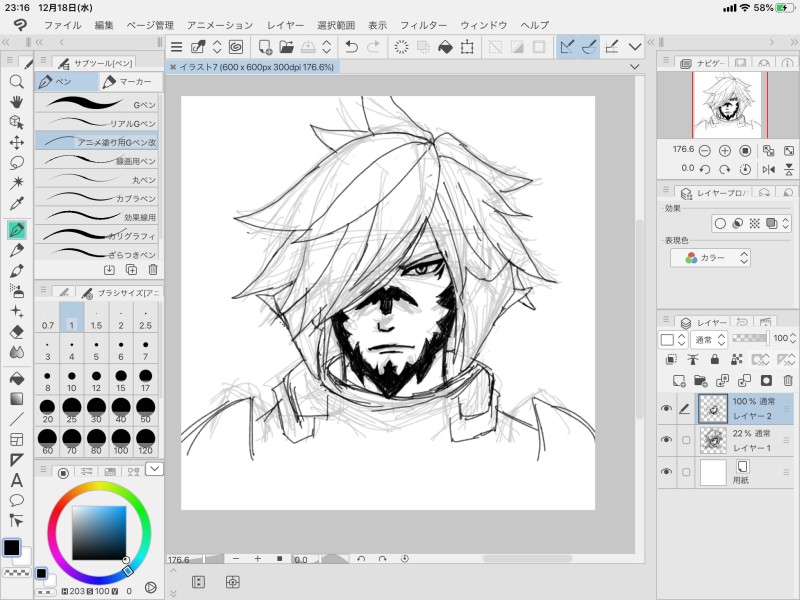
Task: Click the new raster layer icon
Action: pyautogui.click(x=679, y=380)
